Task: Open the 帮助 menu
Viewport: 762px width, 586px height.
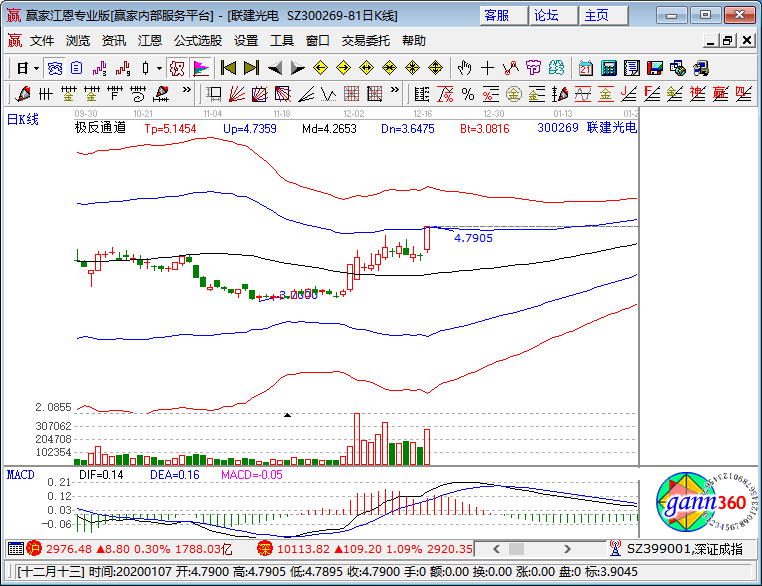Action: pos(414,41)
